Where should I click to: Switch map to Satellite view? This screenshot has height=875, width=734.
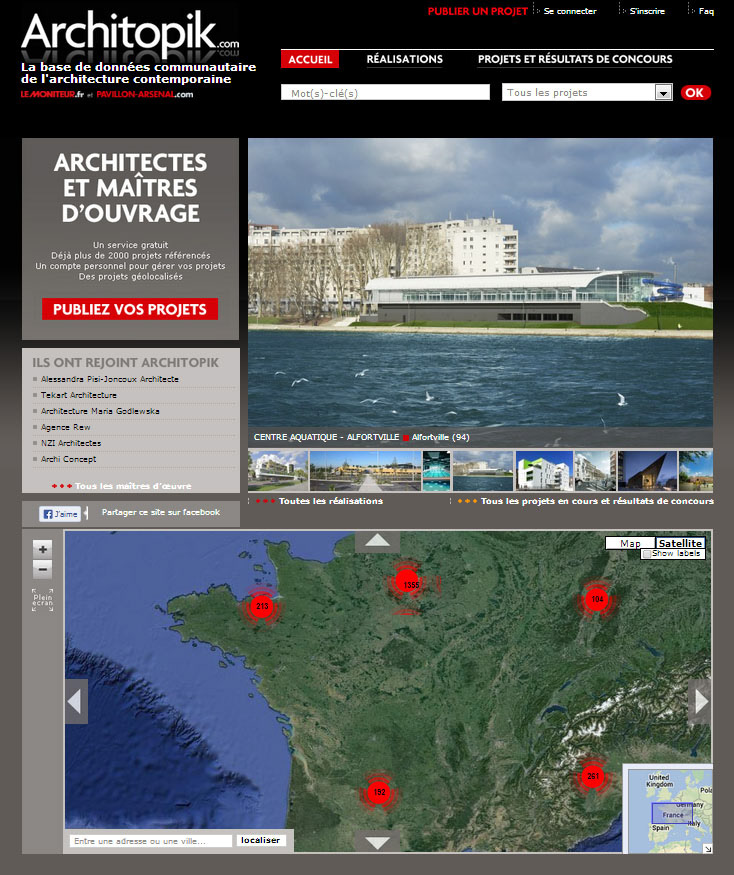[x=680, y=543]
